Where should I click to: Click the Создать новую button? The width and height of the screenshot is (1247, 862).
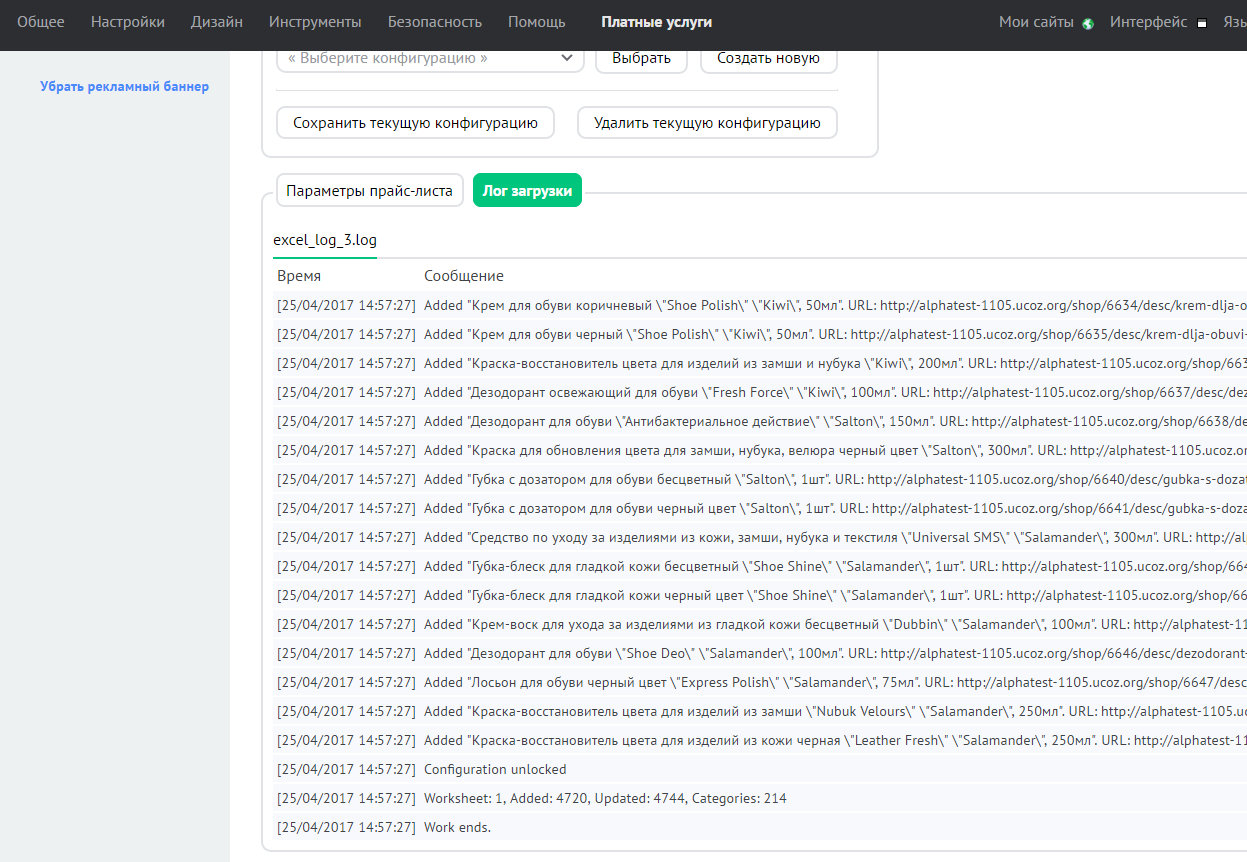[x=768, y=58]
